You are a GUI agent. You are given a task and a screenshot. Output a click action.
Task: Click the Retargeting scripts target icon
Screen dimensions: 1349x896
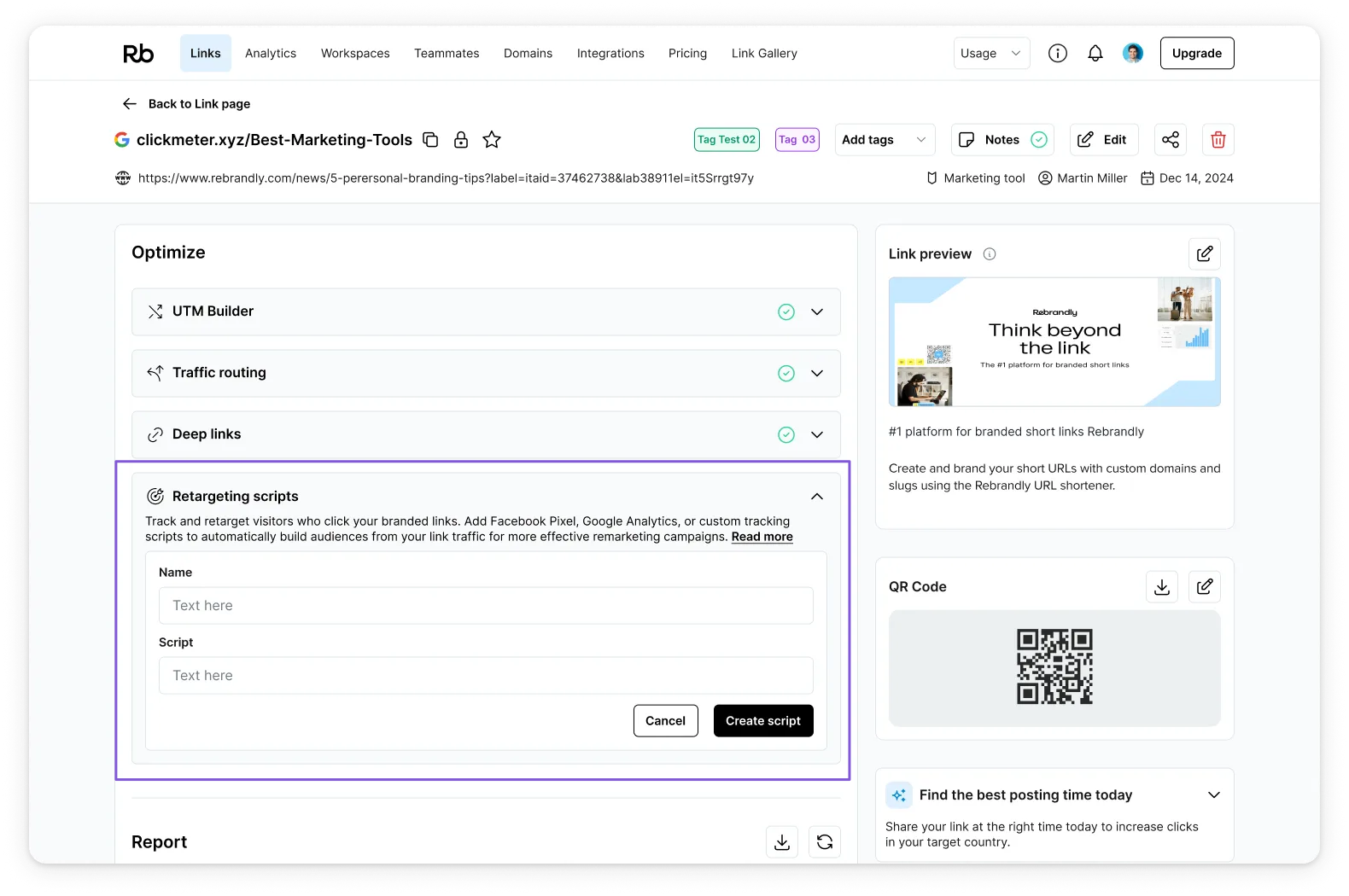tap(155, 497)
